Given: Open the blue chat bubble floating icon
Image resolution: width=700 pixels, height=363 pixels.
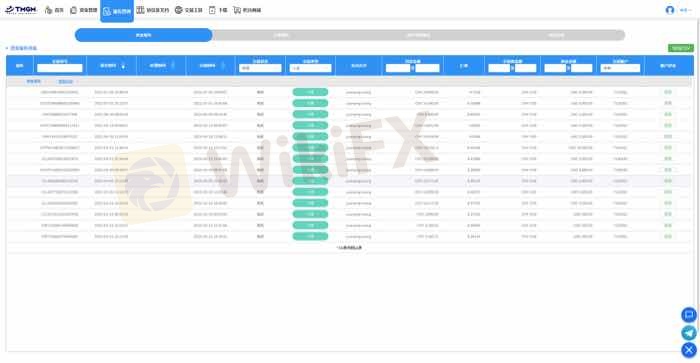Looking at the screenshot, I should (689, 315).
